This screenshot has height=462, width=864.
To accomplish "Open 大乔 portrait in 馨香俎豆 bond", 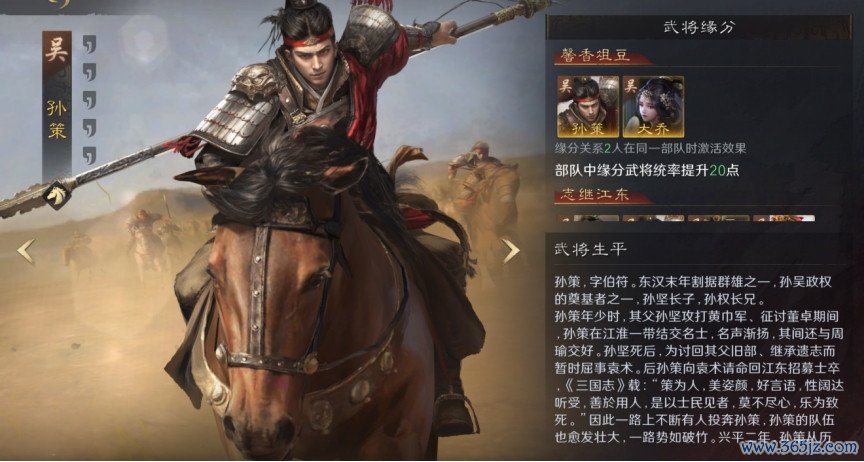I will click(653, 107).
